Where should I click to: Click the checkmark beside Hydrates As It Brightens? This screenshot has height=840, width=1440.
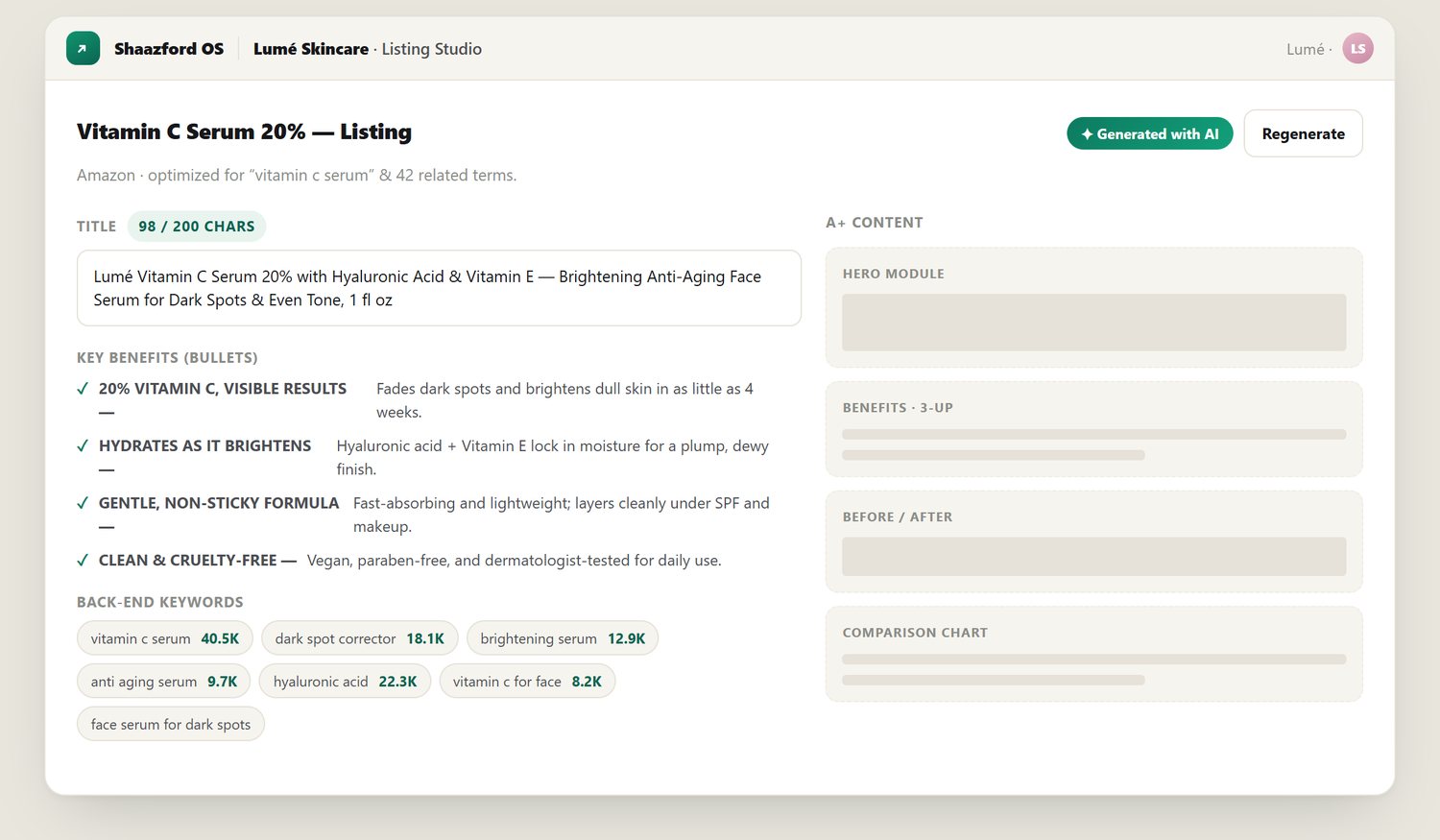[x=83, y=446]
